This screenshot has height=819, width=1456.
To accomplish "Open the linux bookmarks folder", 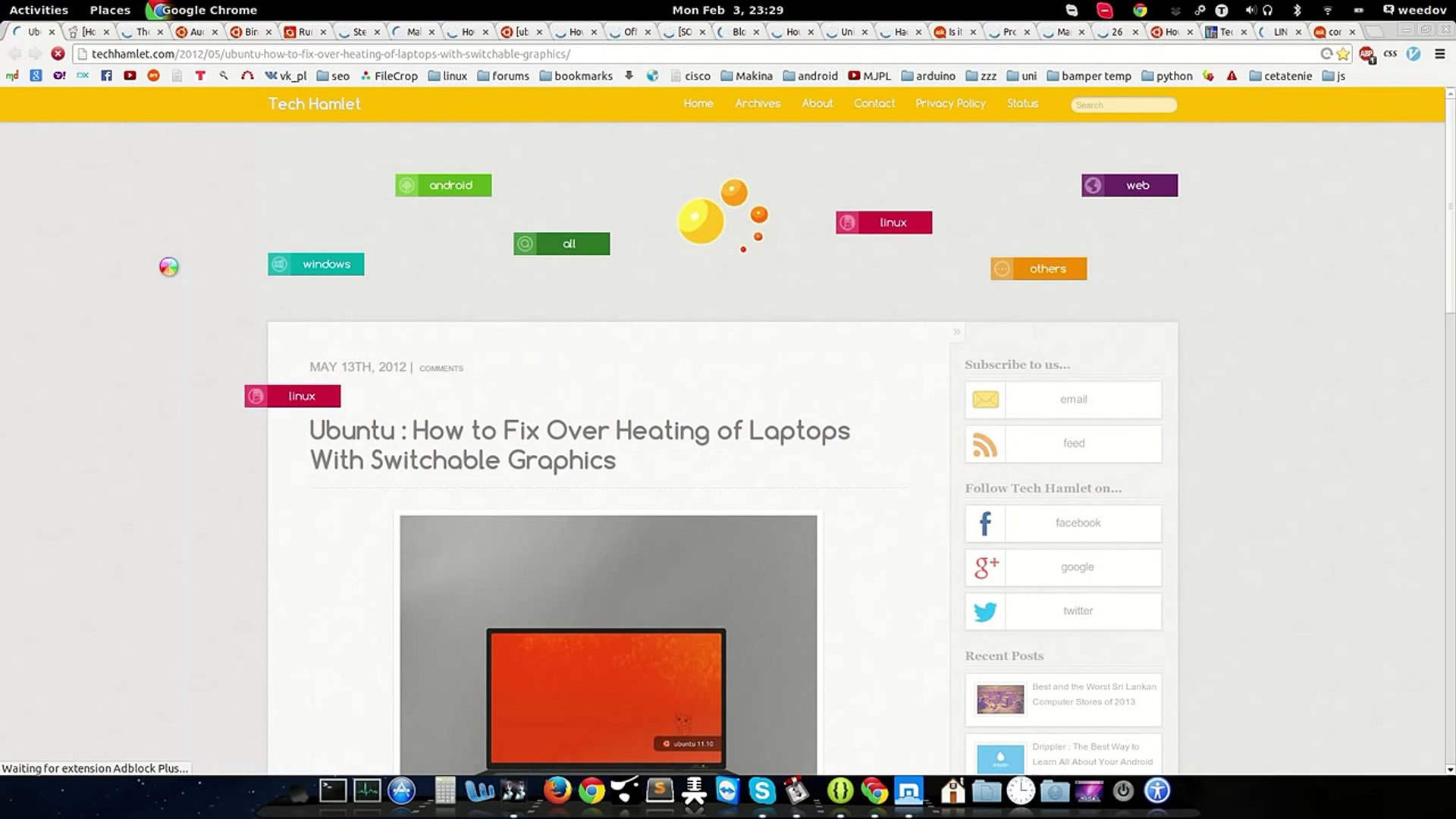I will coord(447,76).
